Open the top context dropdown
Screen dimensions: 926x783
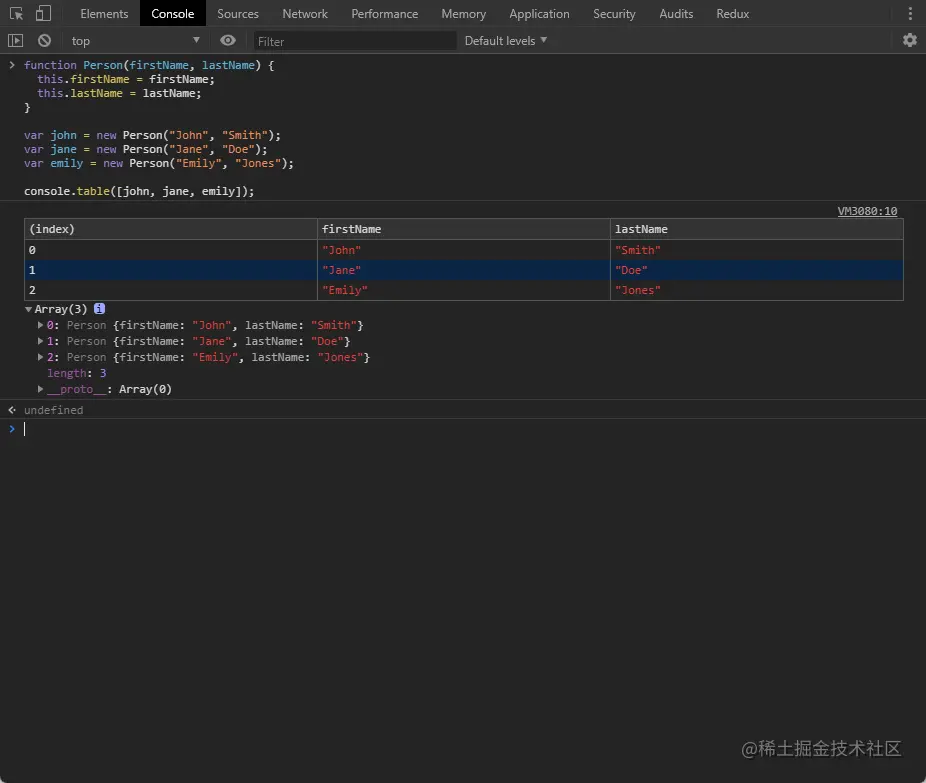coord(135,41)
